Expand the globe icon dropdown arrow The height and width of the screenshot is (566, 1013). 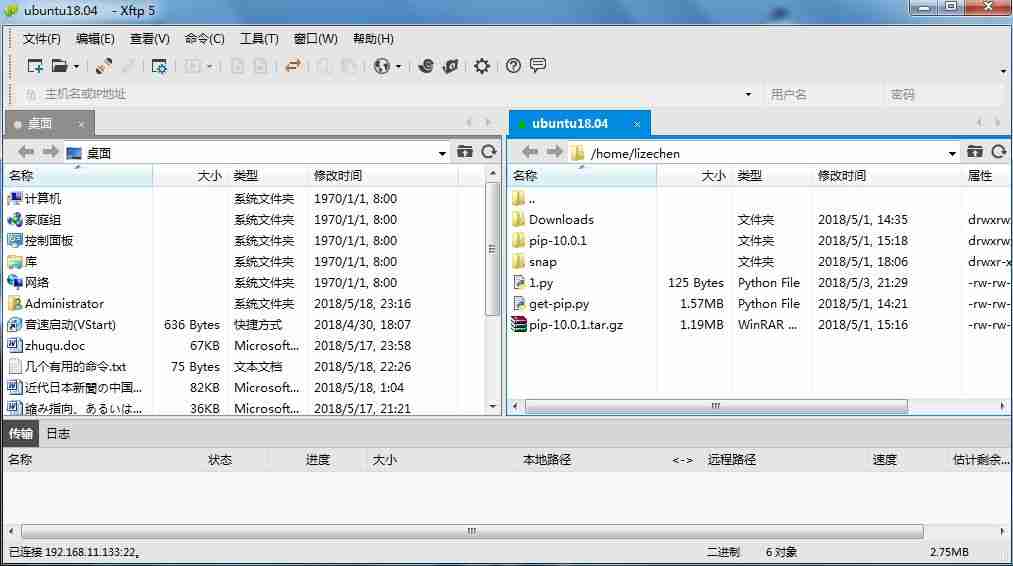coord(399,67)
